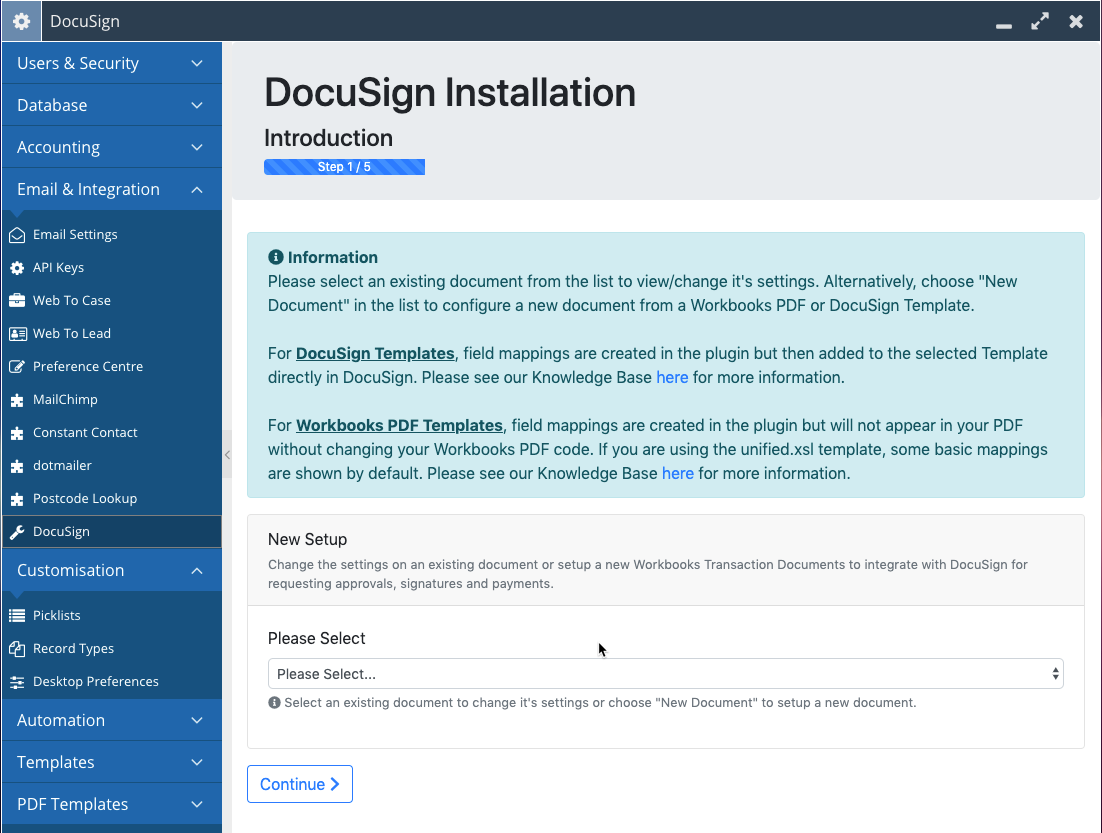Select the dotmailer integration icon
1102x833 pixels.
pos(16,465)
